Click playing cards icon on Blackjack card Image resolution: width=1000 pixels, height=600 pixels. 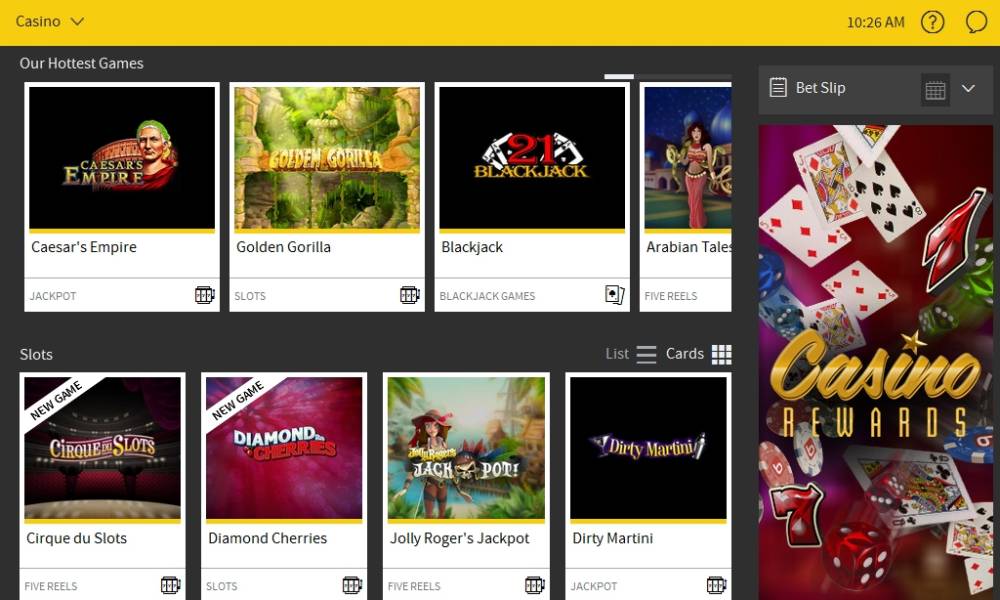(x=614, y=295)
